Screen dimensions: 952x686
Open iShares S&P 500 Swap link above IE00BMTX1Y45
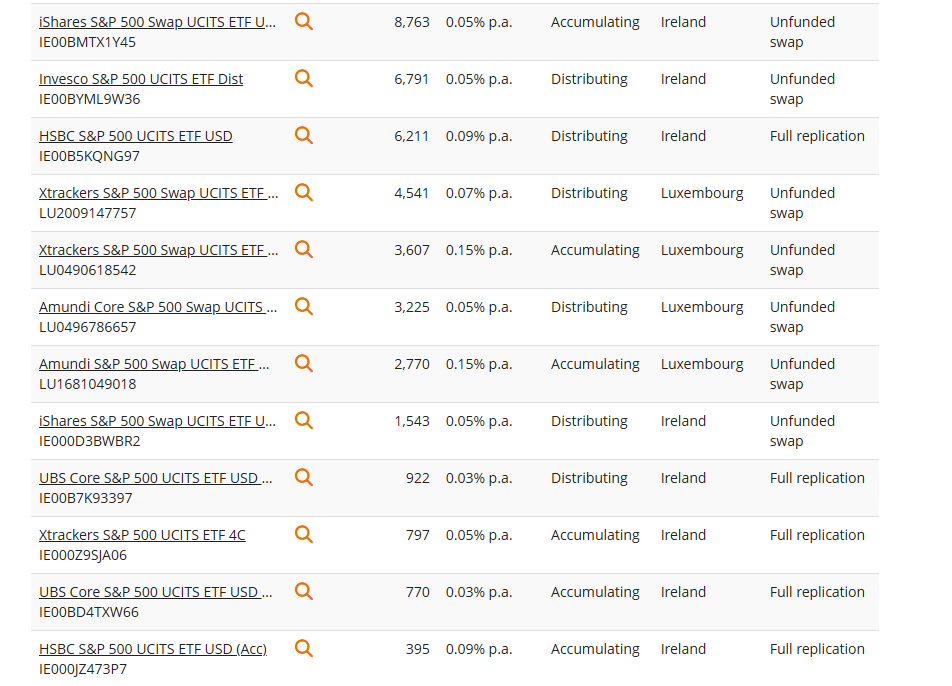pos(158,22)
